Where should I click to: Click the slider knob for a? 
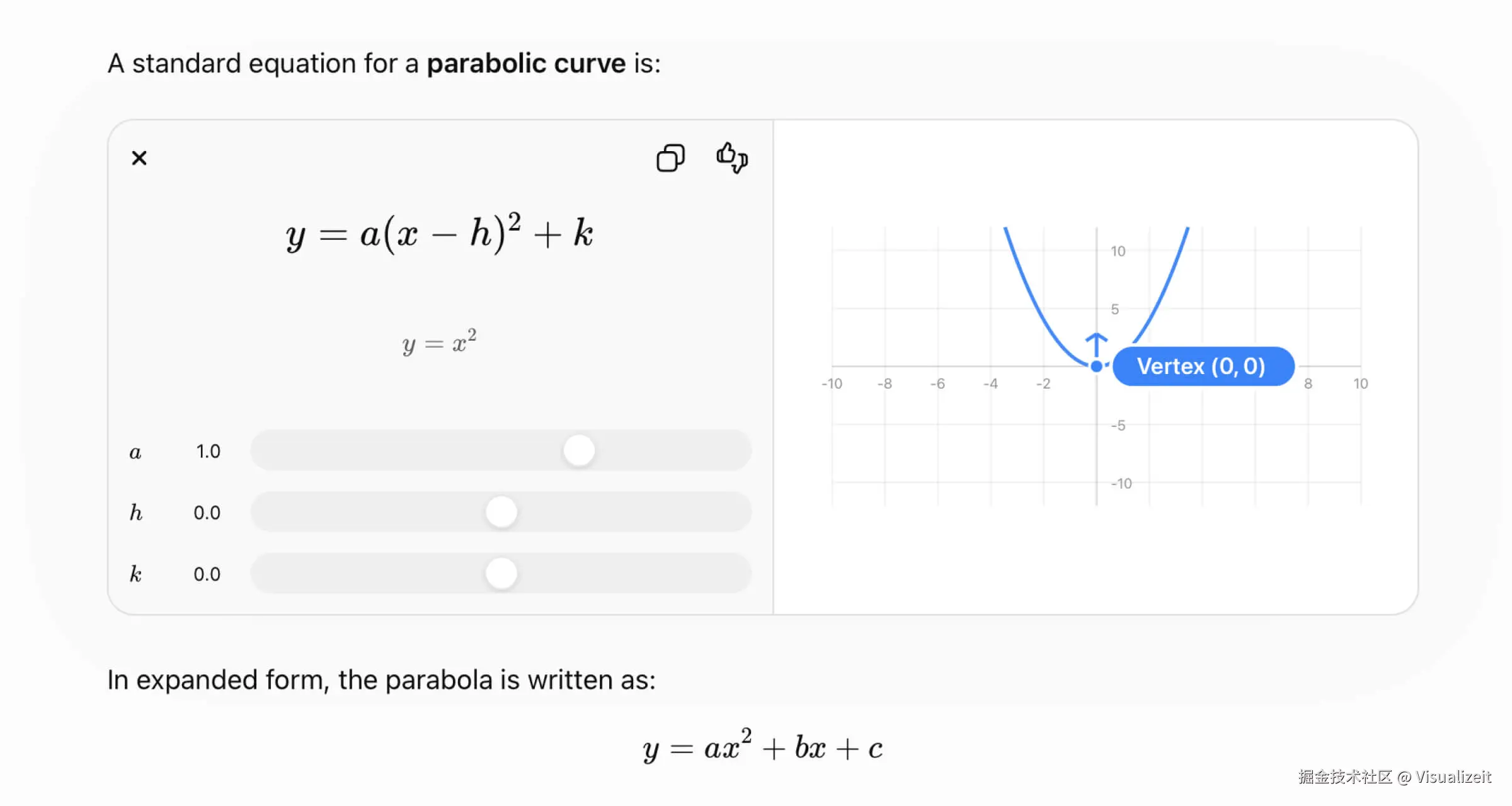click(579, 451)
